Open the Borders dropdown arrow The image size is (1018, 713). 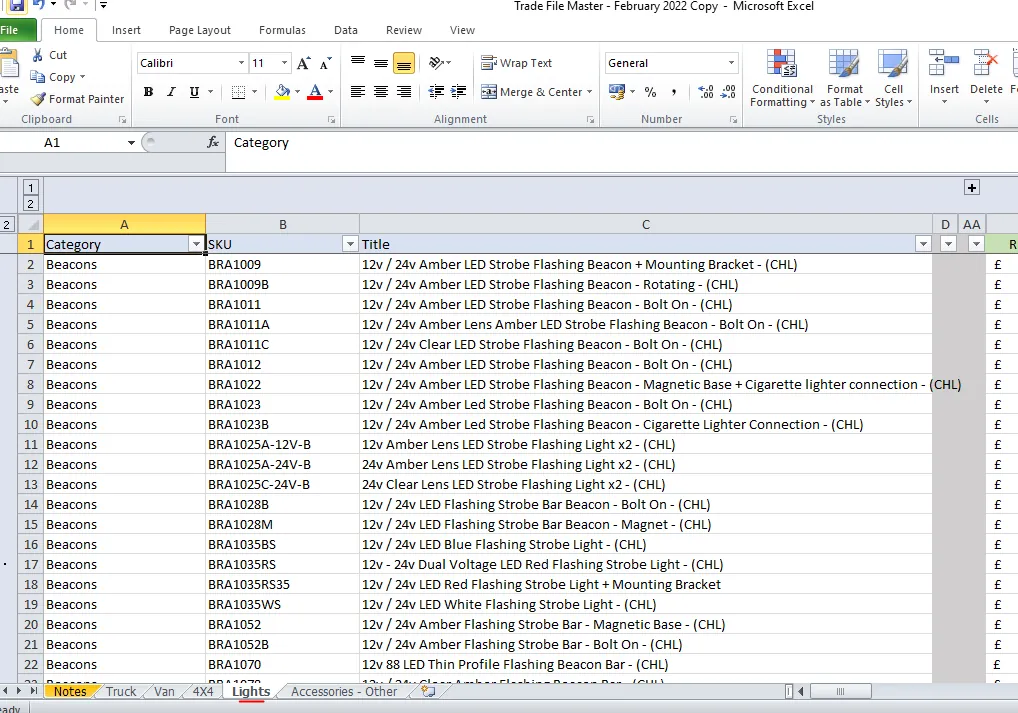click(x=254, y=92)
